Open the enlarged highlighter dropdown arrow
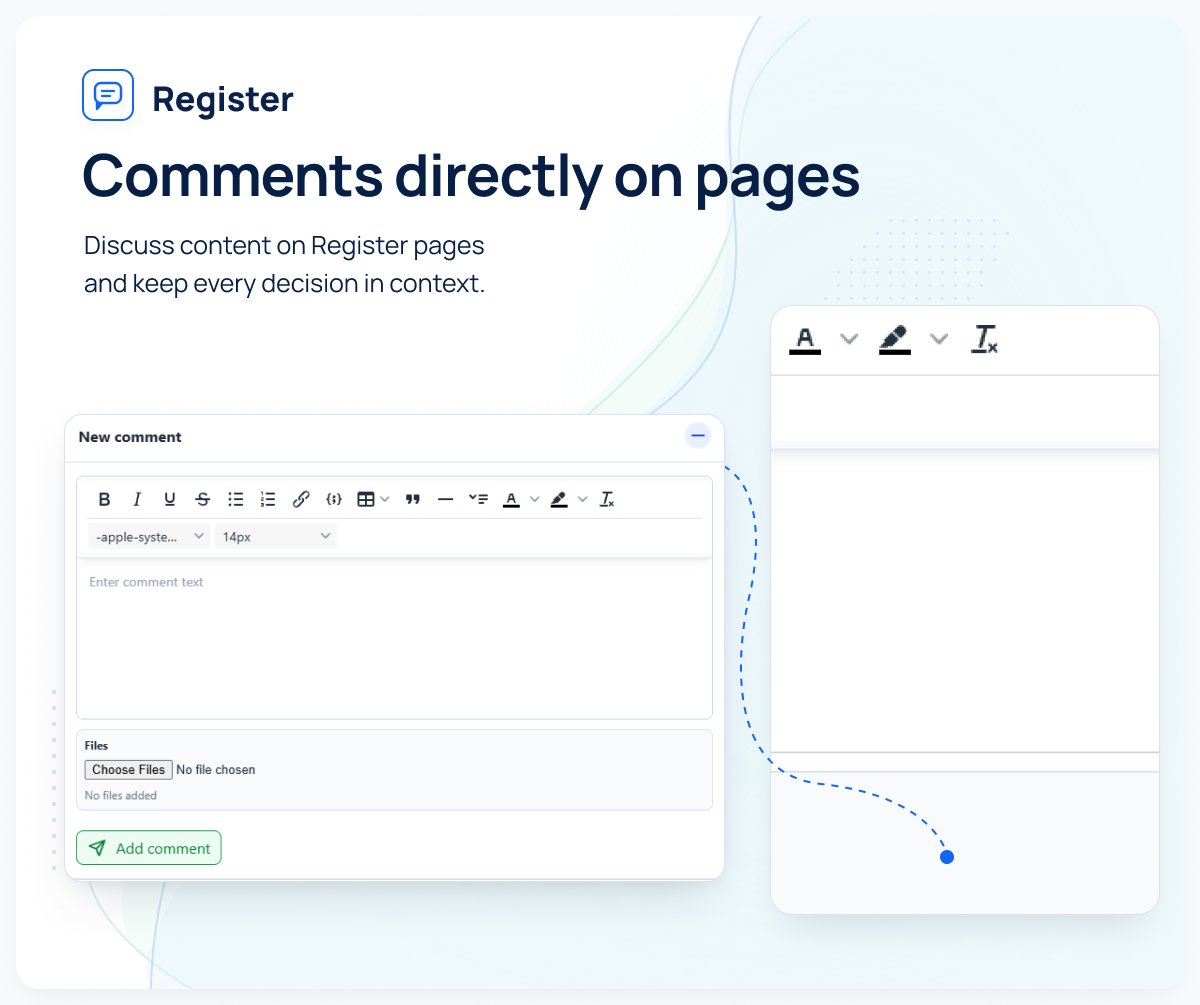The width and height of the screenshot is (1200, 1005). pos(939,339)
